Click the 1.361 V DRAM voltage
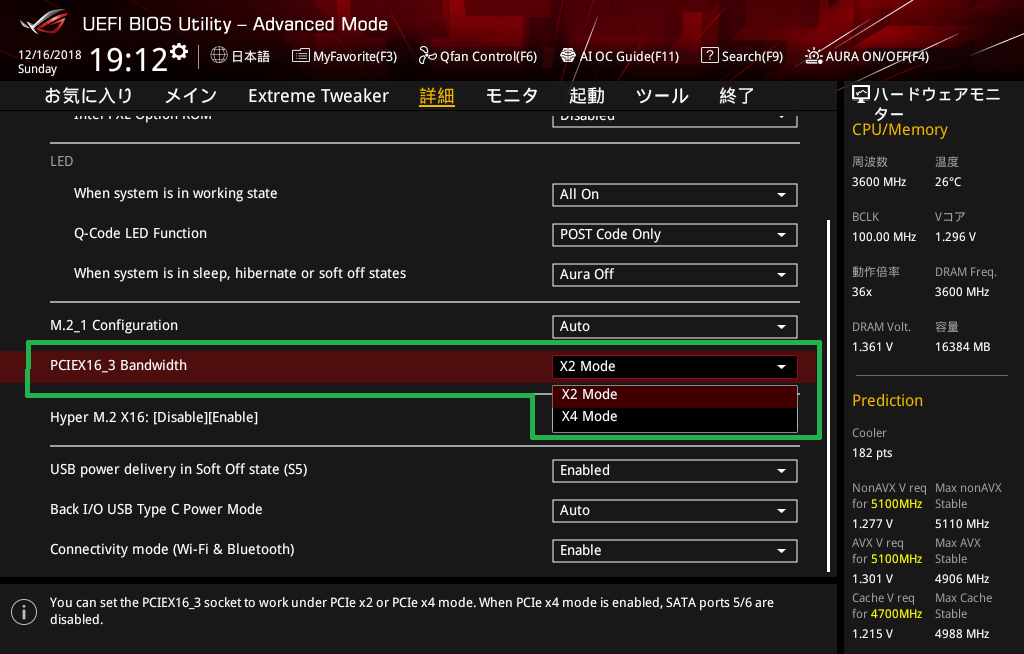 (x=872, y=347)
